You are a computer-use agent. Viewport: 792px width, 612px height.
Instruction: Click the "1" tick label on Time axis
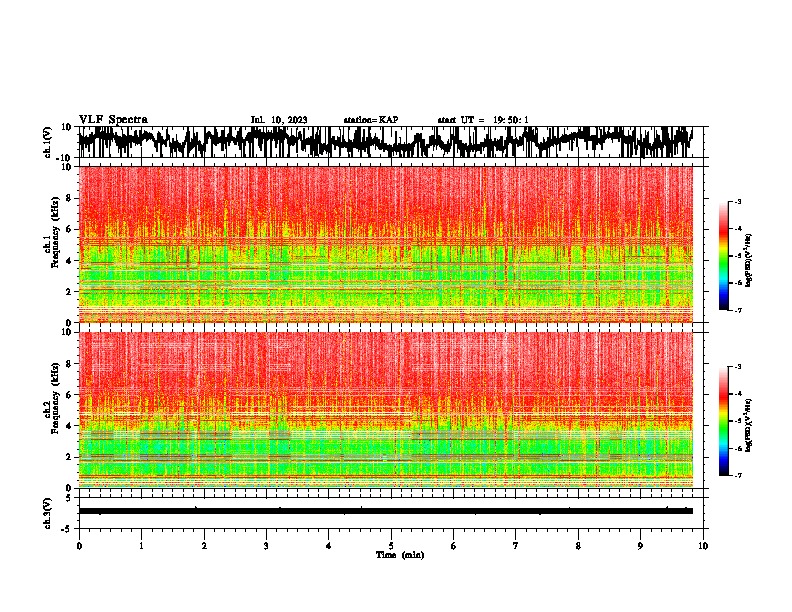point(141,546)
